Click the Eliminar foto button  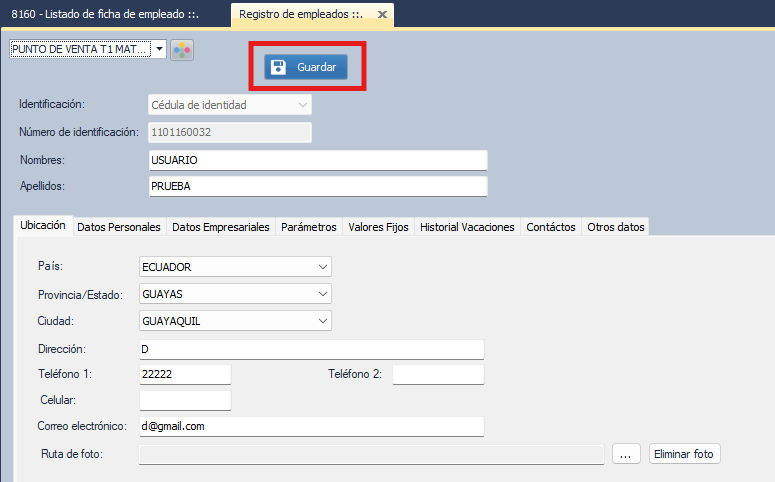(684, 454)
